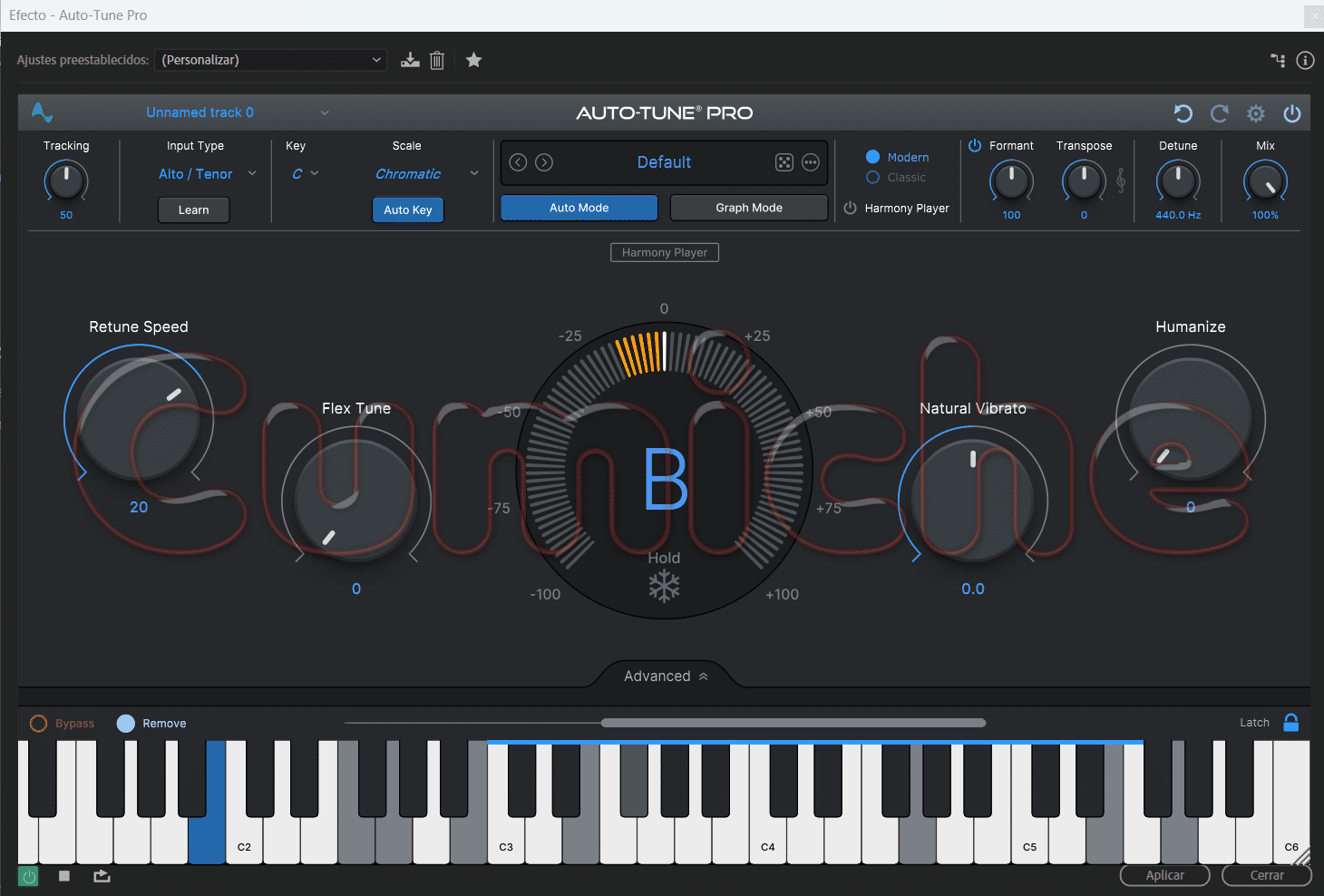Toggle Remove keyboard option
The width and height of the screenshot is (1324, 896).
(126, 723)
